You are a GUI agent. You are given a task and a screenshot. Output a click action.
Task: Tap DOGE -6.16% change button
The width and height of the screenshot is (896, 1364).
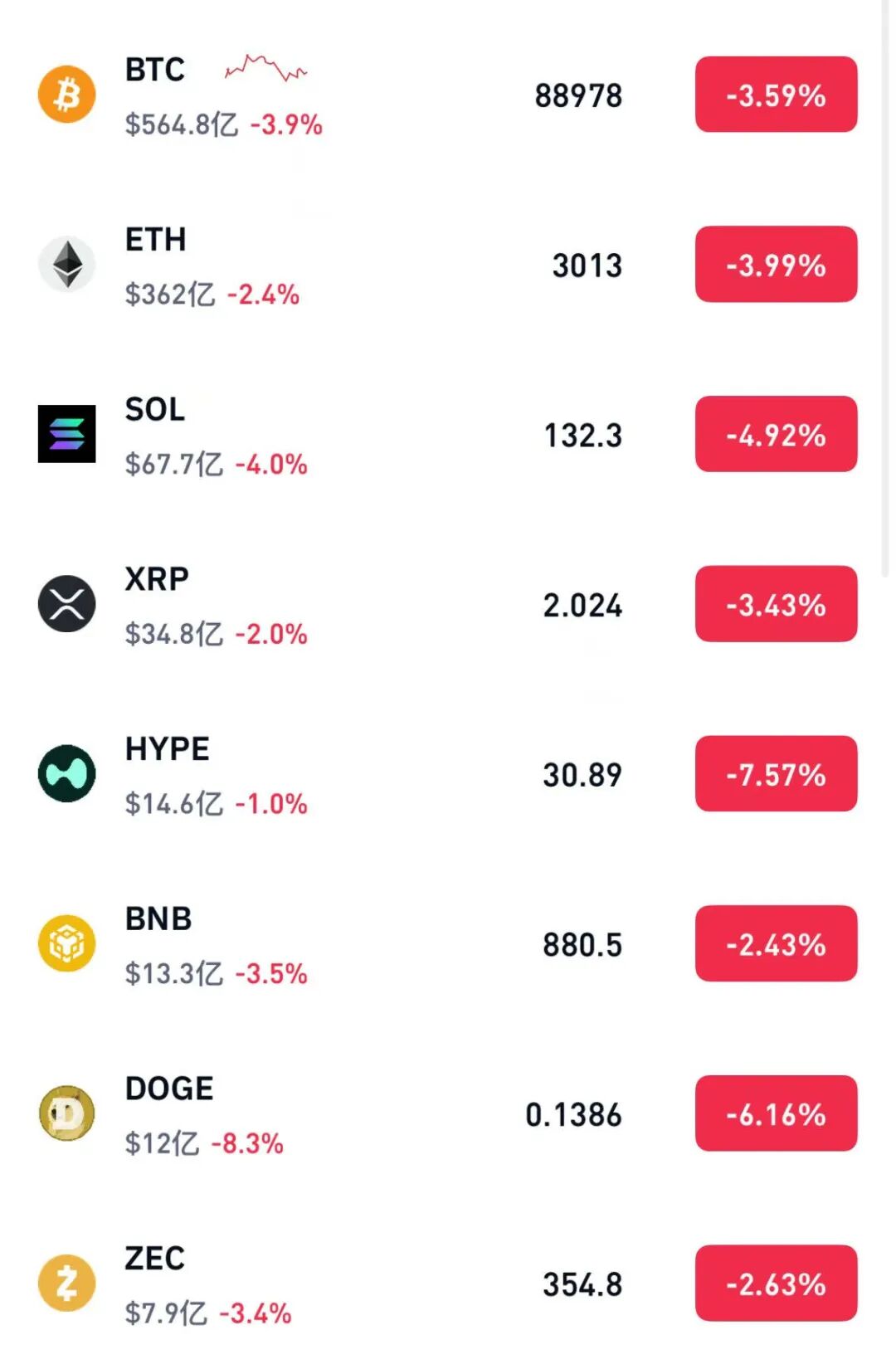(776, 1113)
